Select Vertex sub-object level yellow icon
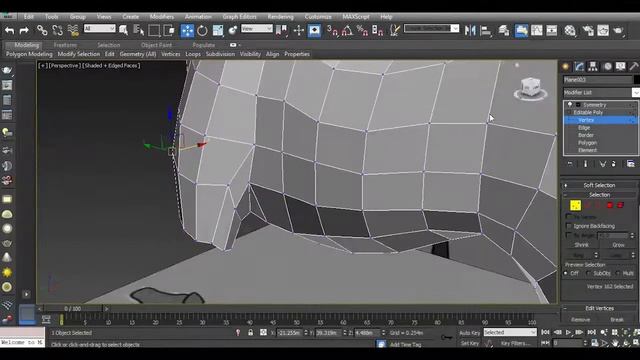The width and height of the screenshot is (640, 360). pyautogui.click(x=576, y=205)
